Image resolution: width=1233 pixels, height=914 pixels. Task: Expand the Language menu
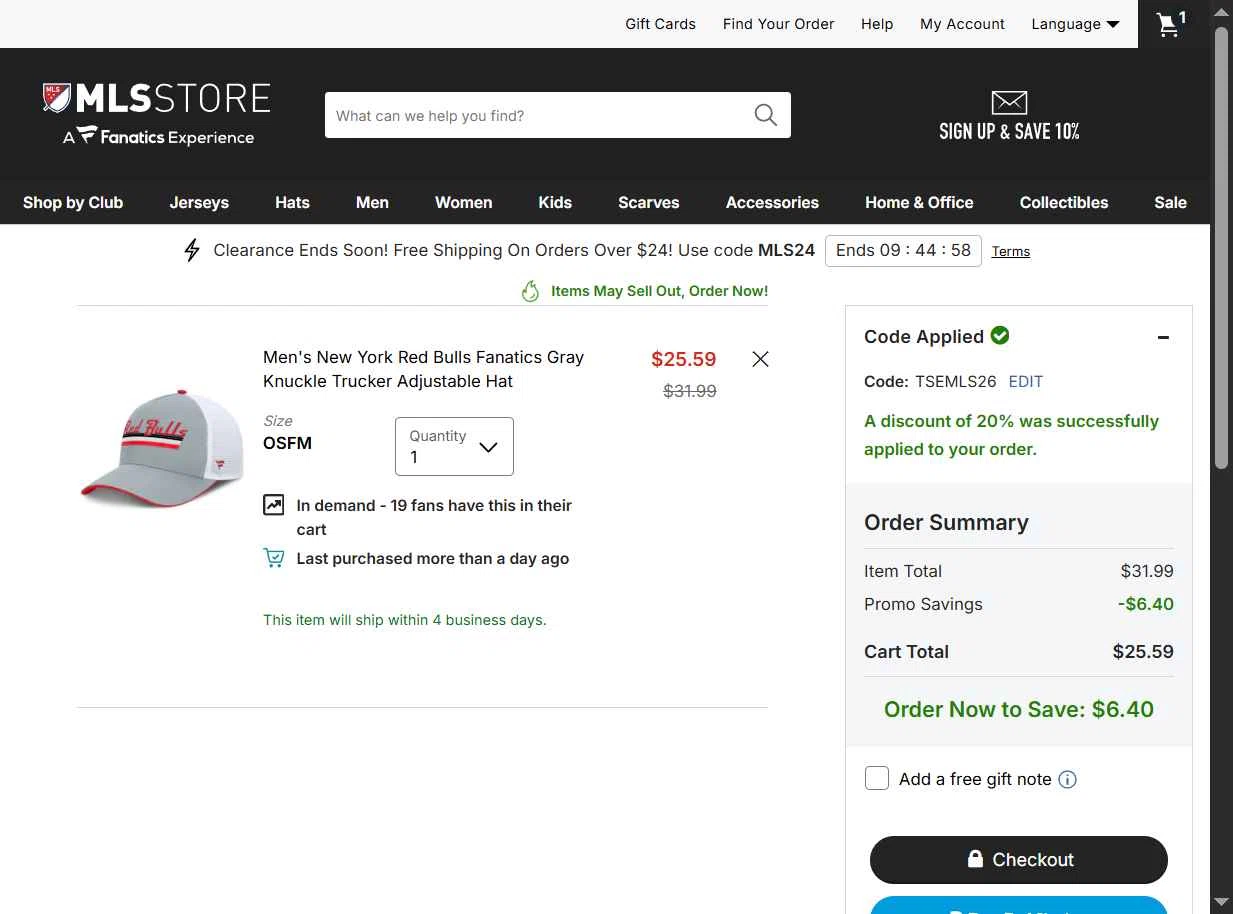click(x=1075, y=24)
